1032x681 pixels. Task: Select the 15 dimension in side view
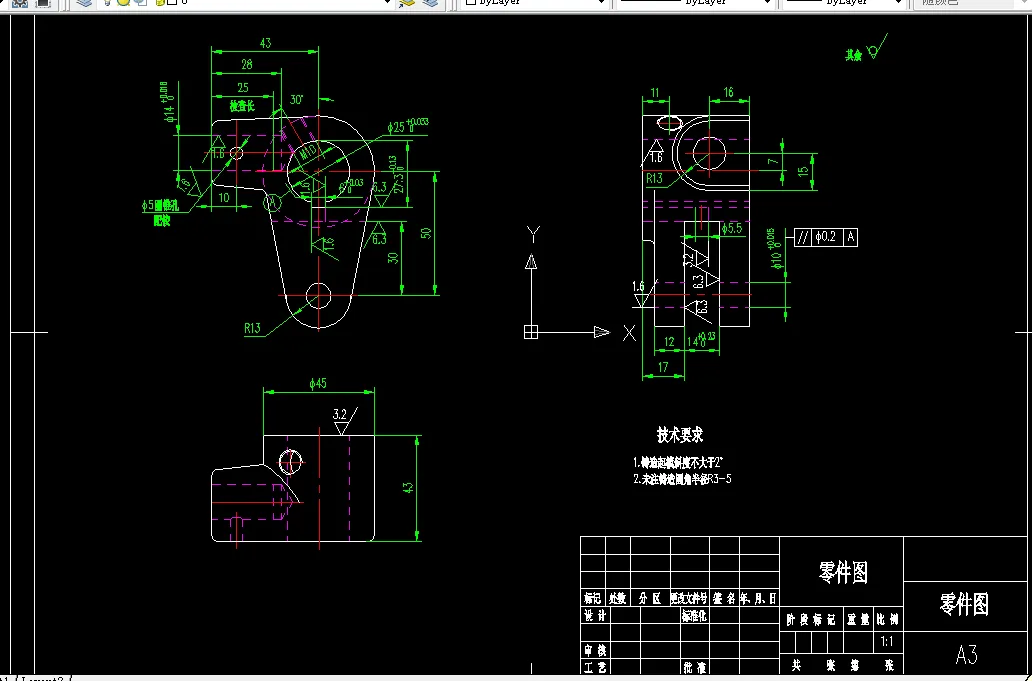coord(803,171)
